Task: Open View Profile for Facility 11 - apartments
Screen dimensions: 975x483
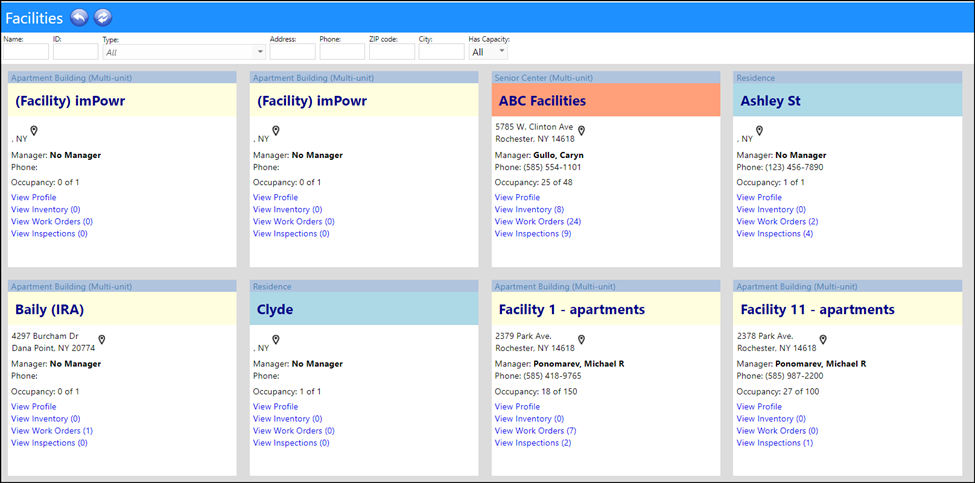Action: 759,407
